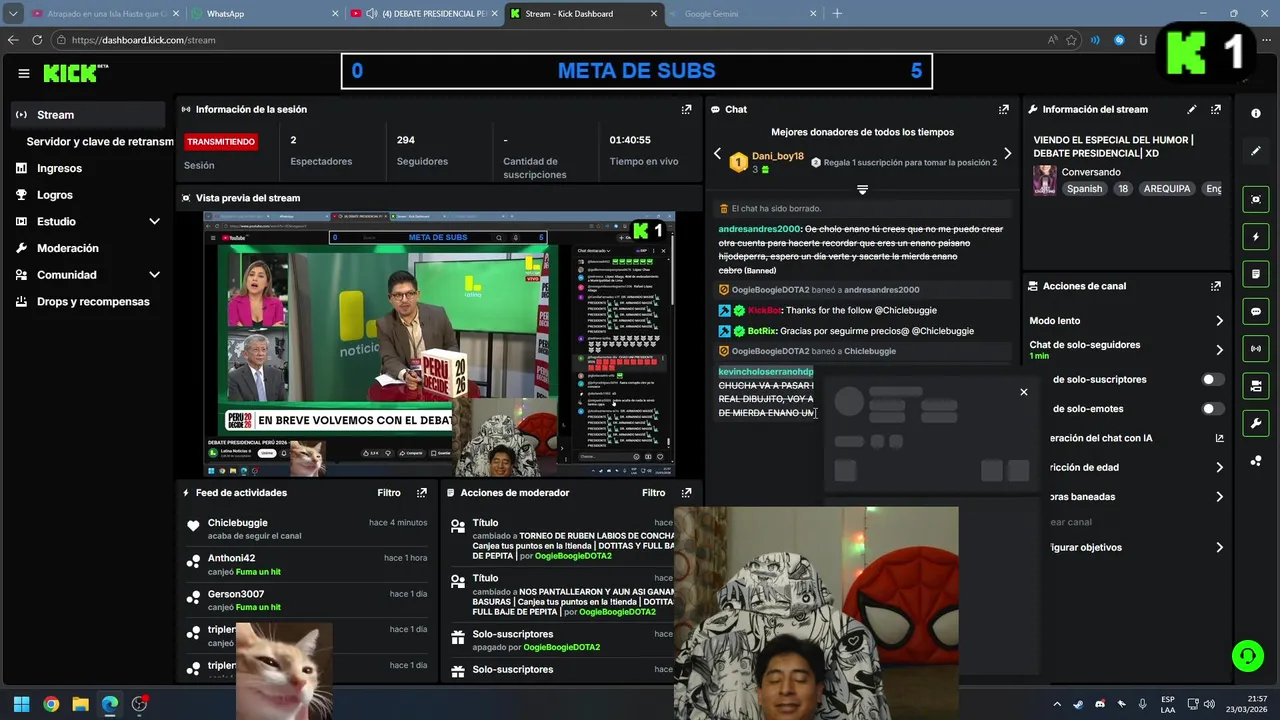
Task: Show next top donor with right arrow
Action: (1007, 154)
